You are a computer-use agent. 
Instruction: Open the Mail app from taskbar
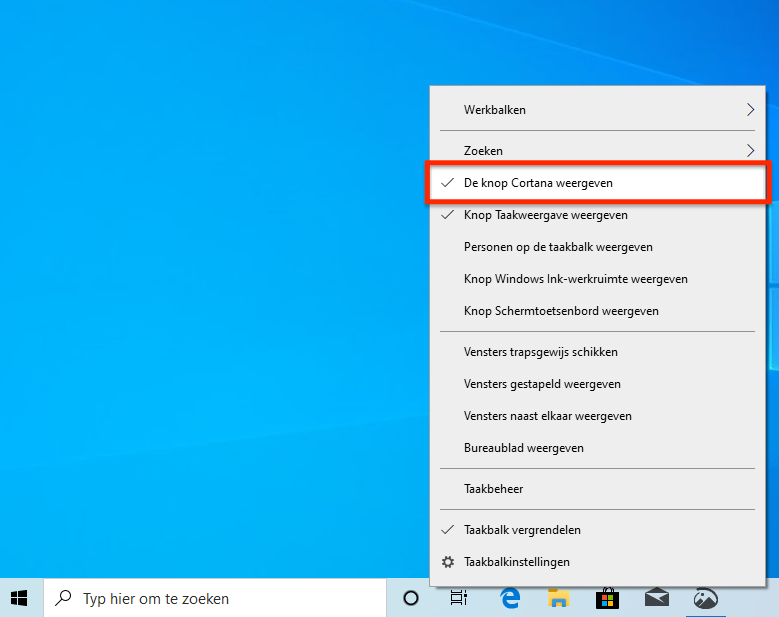pyautogui.click(x=656, y=598)
